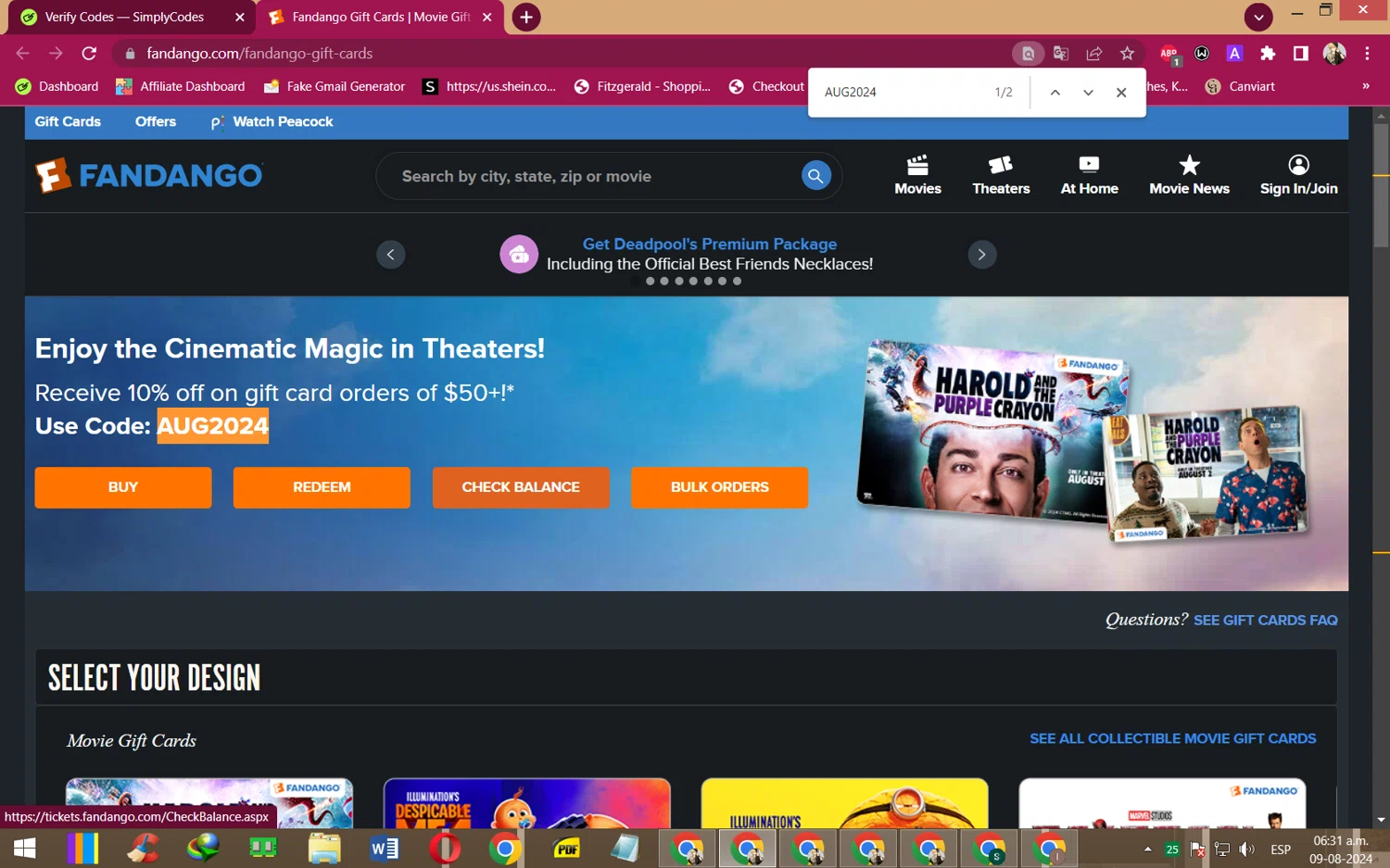Click the page search lens icon in address bar
The height and width of the screenshot is (868, 1390).
point(1028,54)
